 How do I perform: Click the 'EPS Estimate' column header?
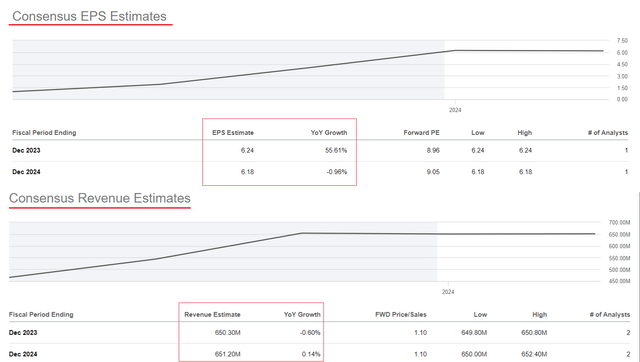[x=233, y=133]
